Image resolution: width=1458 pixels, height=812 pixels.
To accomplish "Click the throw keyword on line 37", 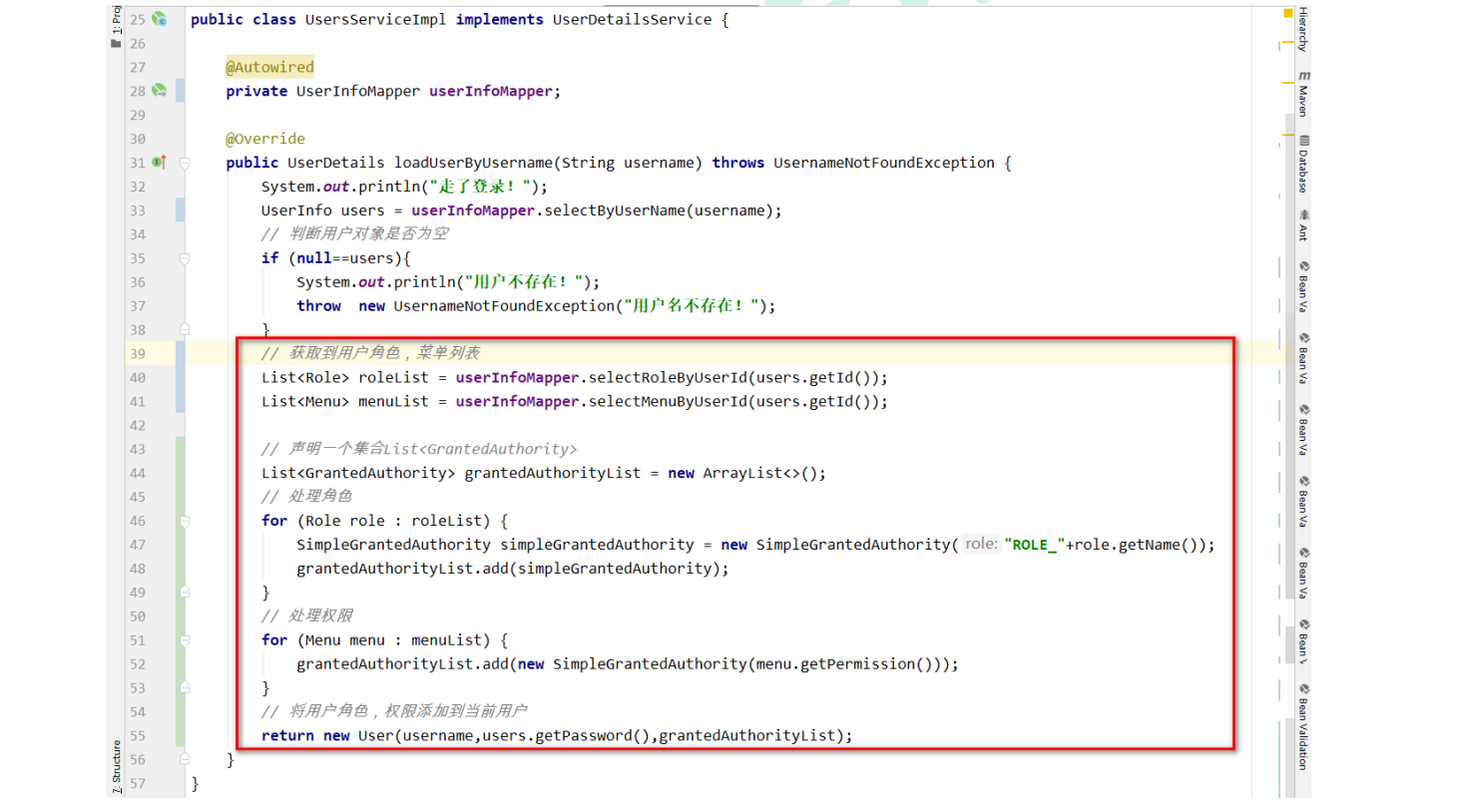I will coord(318,306).
